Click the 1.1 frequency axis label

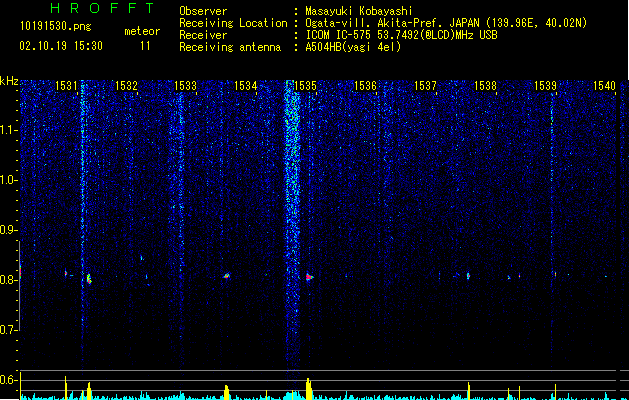(9, 130)
